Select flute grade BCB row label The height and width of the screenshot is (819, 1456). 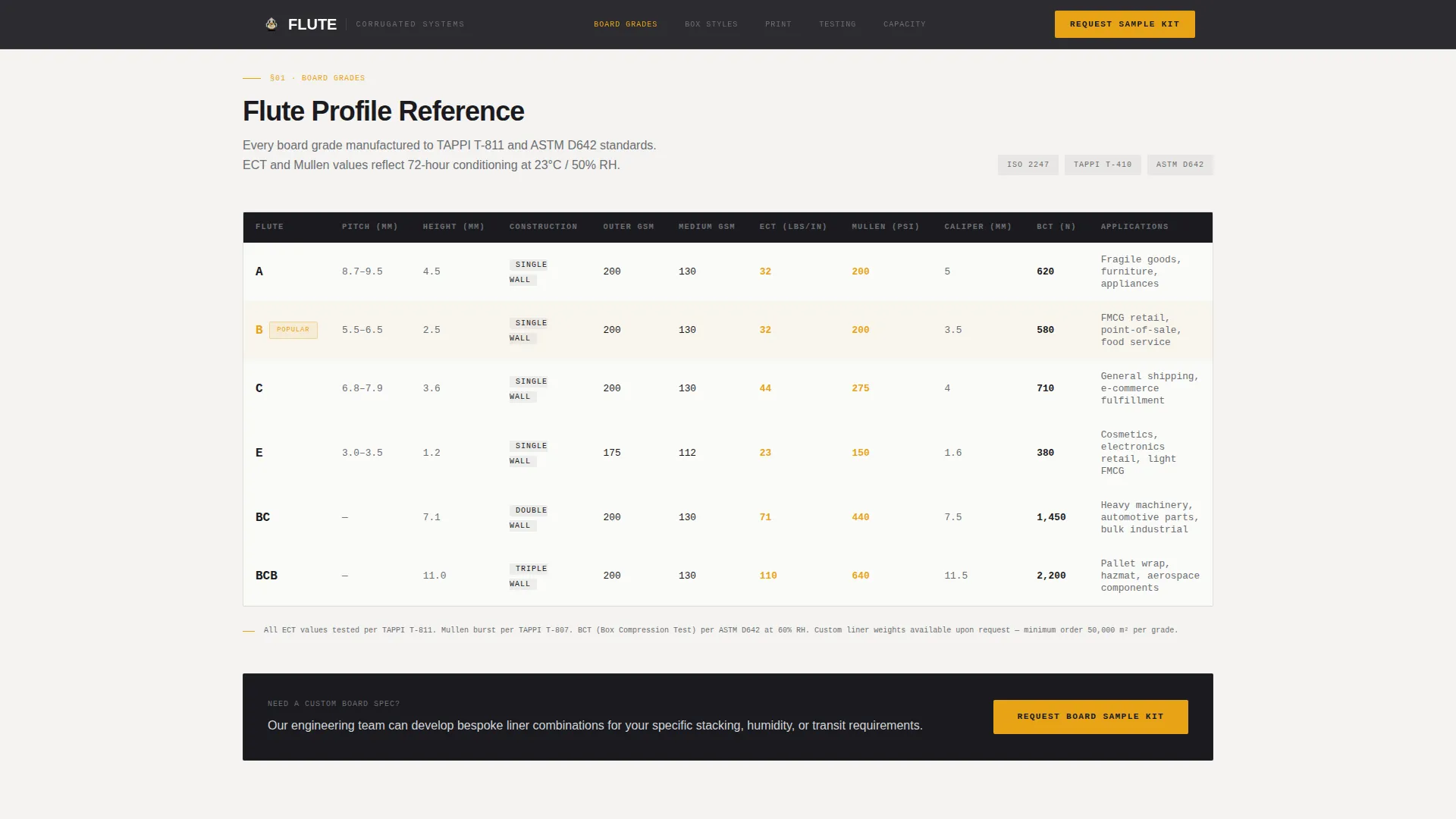click(x=266, y=576)
